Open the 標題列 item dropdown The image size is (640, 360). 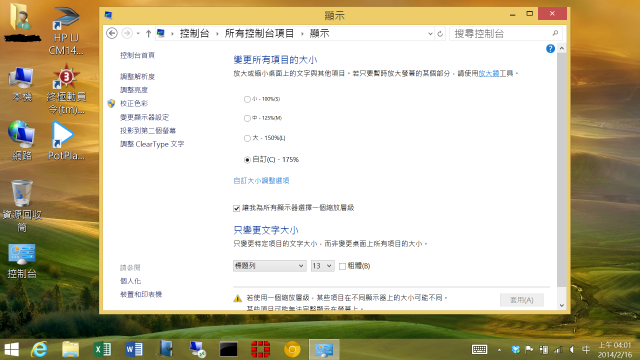[269, 266]
